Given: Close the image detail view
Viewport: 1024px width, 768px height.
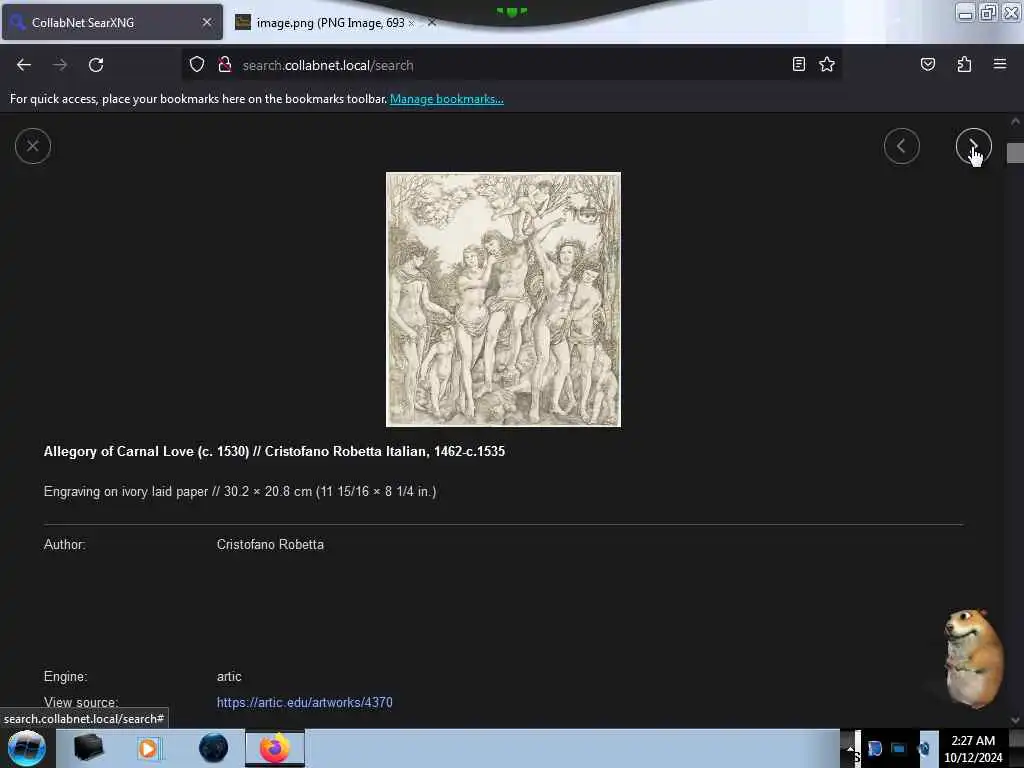Looking at the screenshot, I should pyautogui.click(x=33, y=146).
